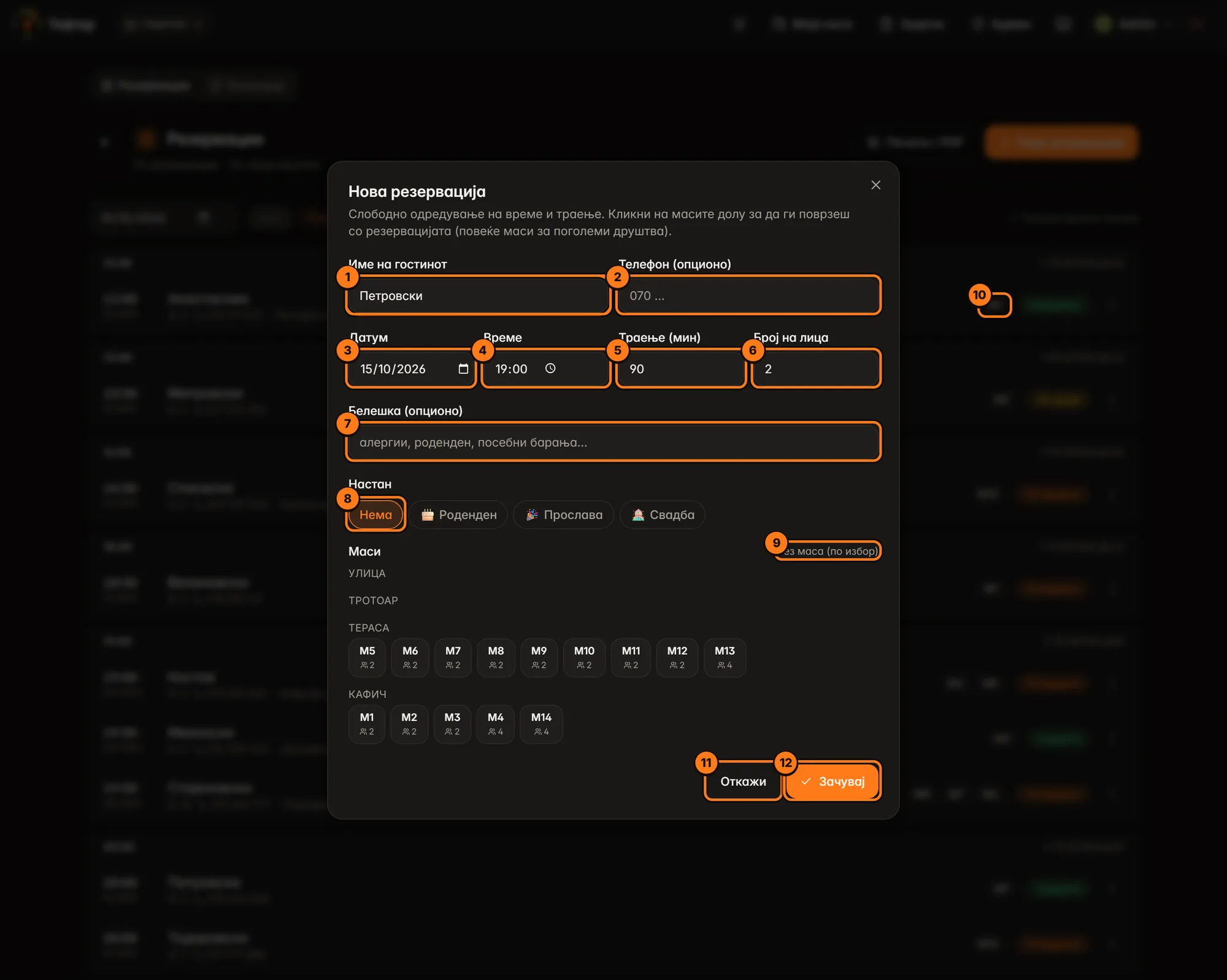Open the calendar picker in Датум field

[463, 369]
